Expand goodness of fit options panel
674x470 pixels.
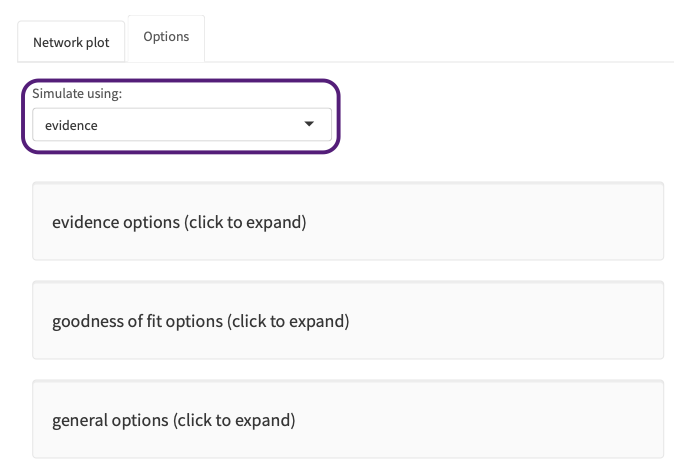click(347, 321)
